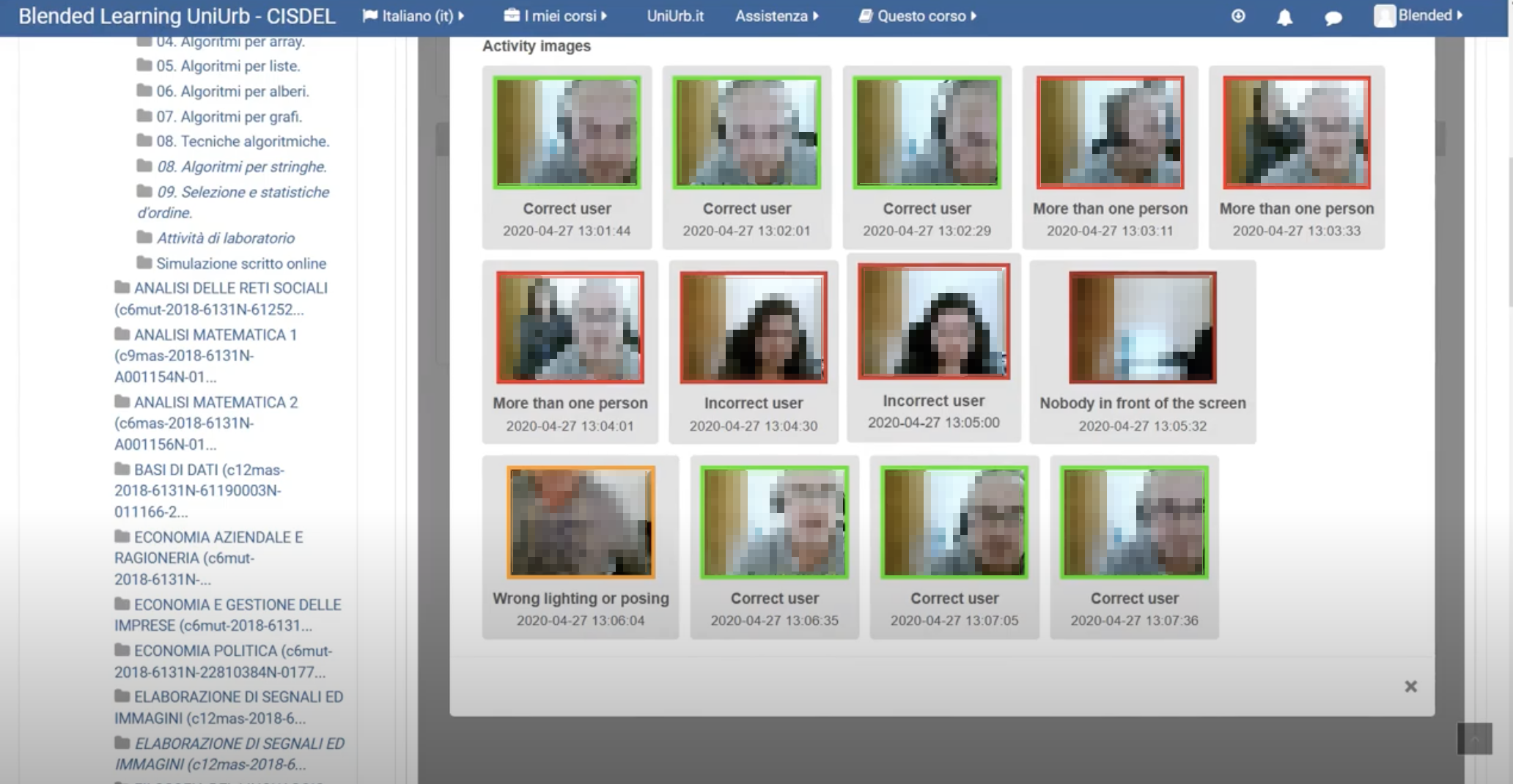Close the Activity images panel
The height and width of the screenshot is (784, 1513).
pyautogui.click(x=1410, y=687)
